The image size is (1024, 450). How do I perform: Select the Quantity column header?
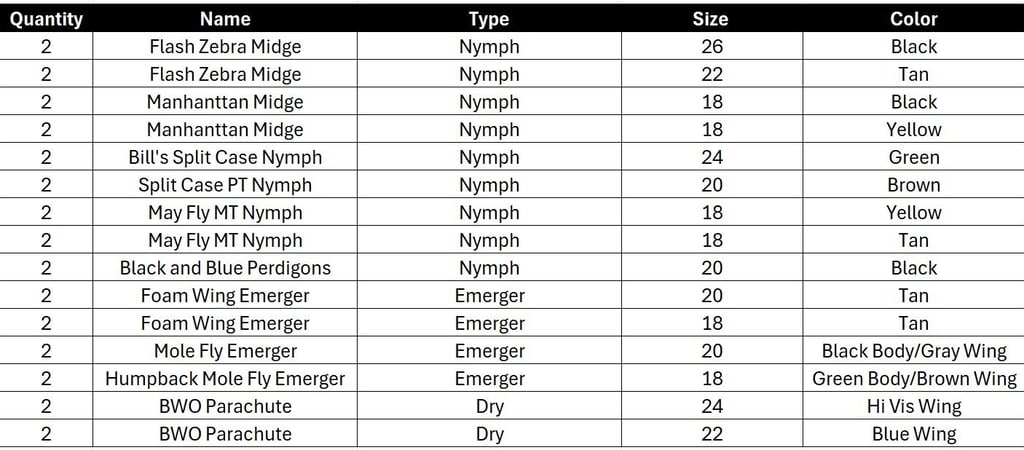point(46,19)
